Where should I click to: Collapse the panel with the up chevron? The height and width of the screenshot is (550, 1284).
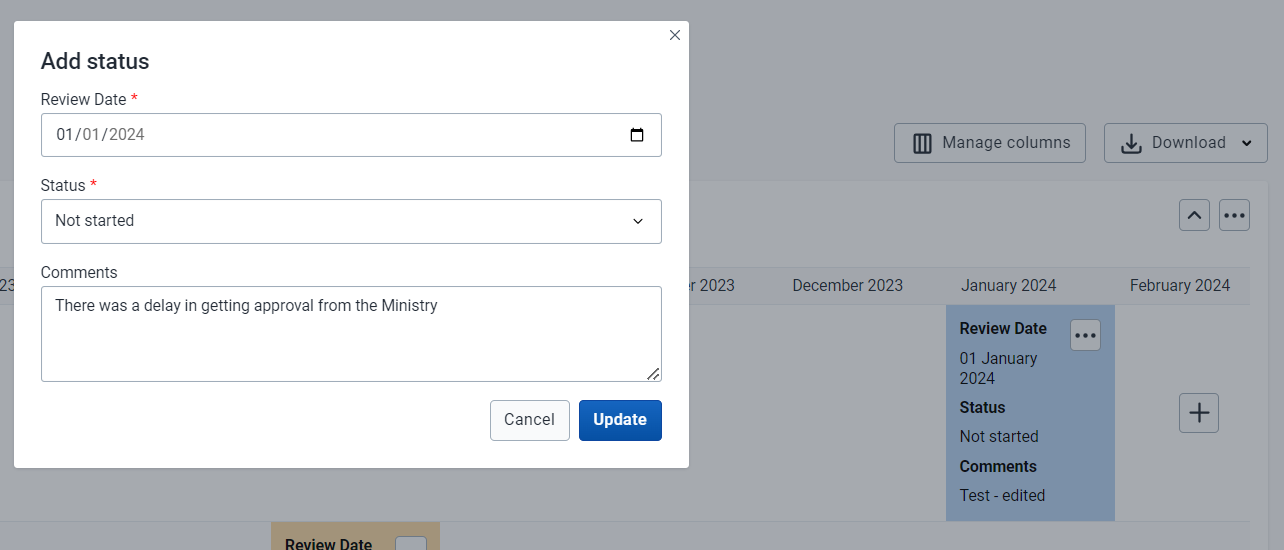(1194, 215)
